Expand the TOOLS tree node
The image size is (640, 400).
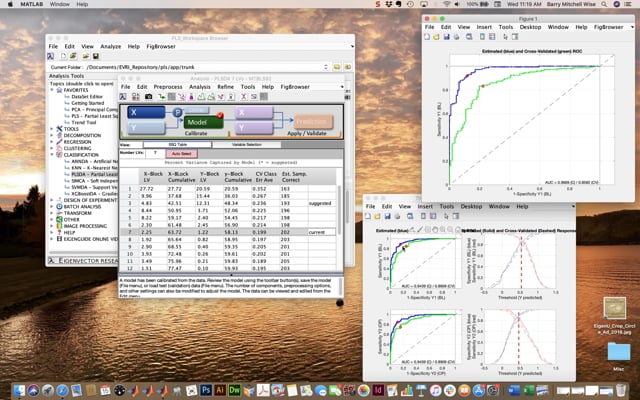pos(52,129)
